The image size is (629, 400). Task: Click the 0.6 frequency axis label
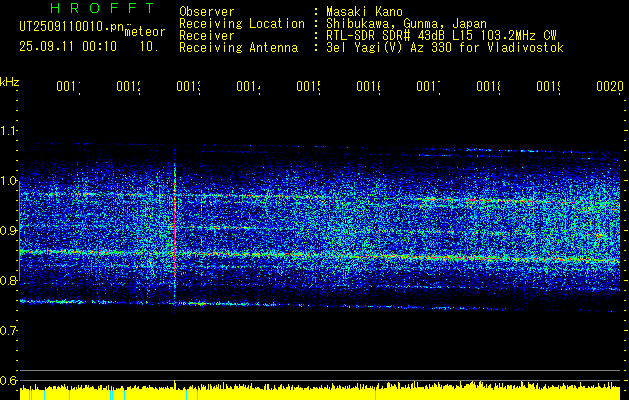coord(9,380)
